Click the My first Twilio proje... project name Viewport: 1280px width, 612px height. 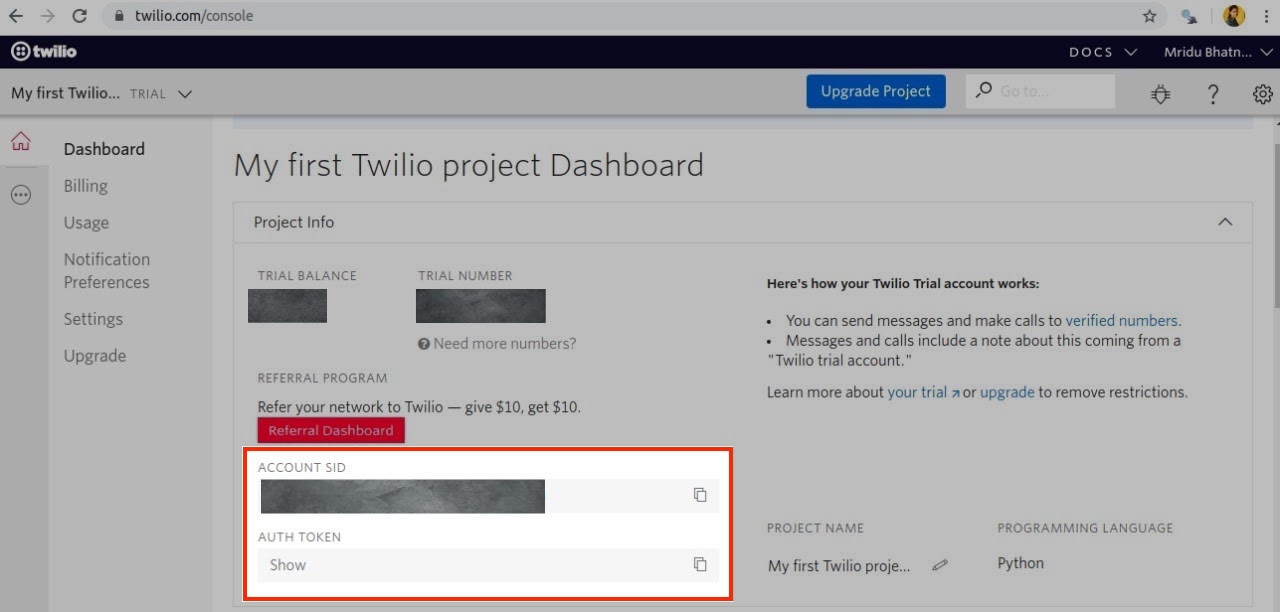coord(840,566)
